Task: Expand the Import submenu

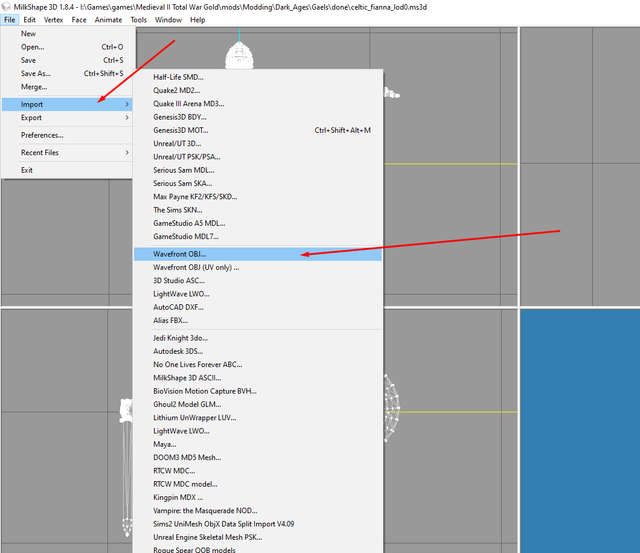Action: tap(67, 104)
